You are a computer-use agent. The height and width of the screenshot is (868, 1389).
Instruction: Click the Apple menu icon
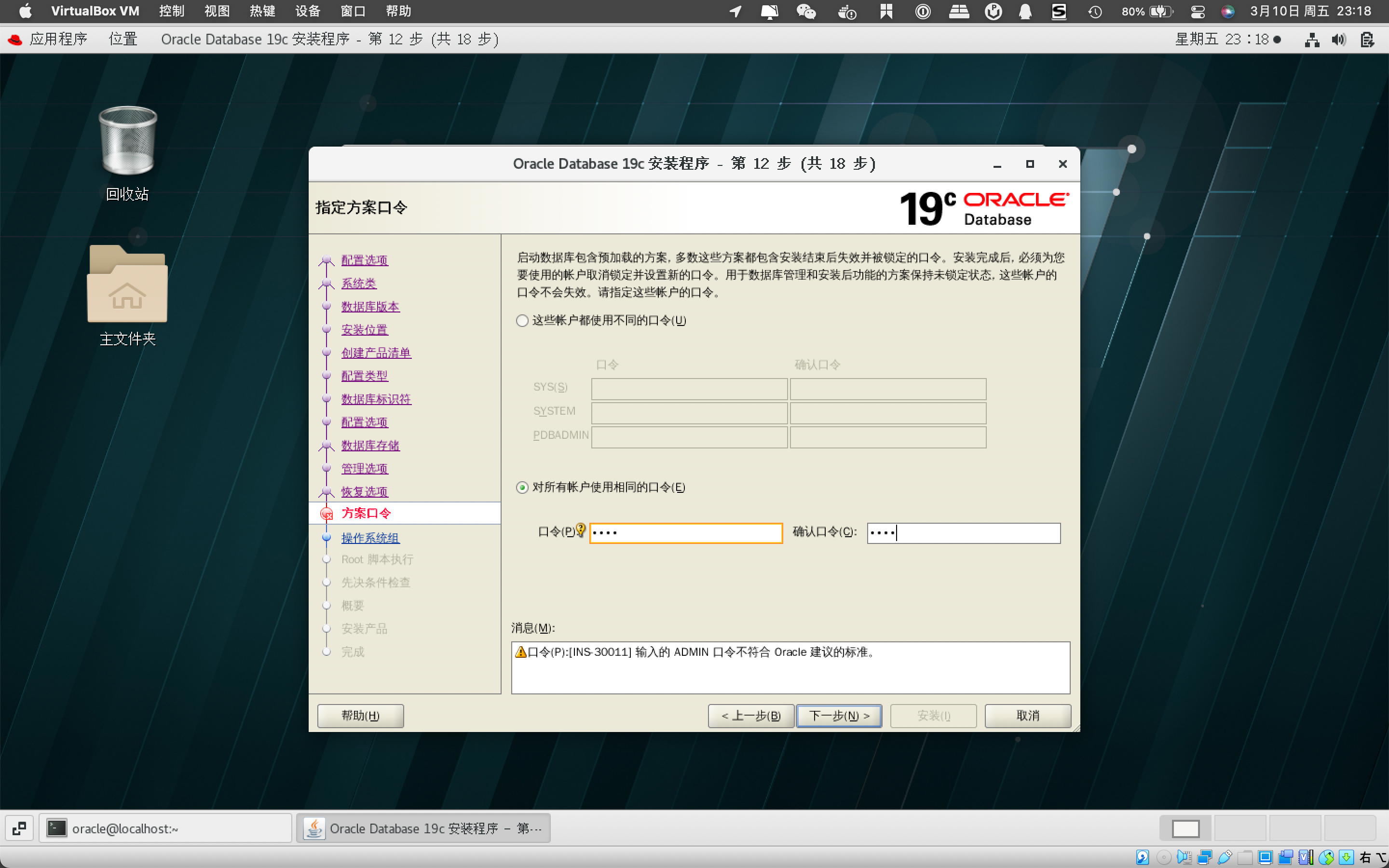pyautogui.click(x=25, y=11)
